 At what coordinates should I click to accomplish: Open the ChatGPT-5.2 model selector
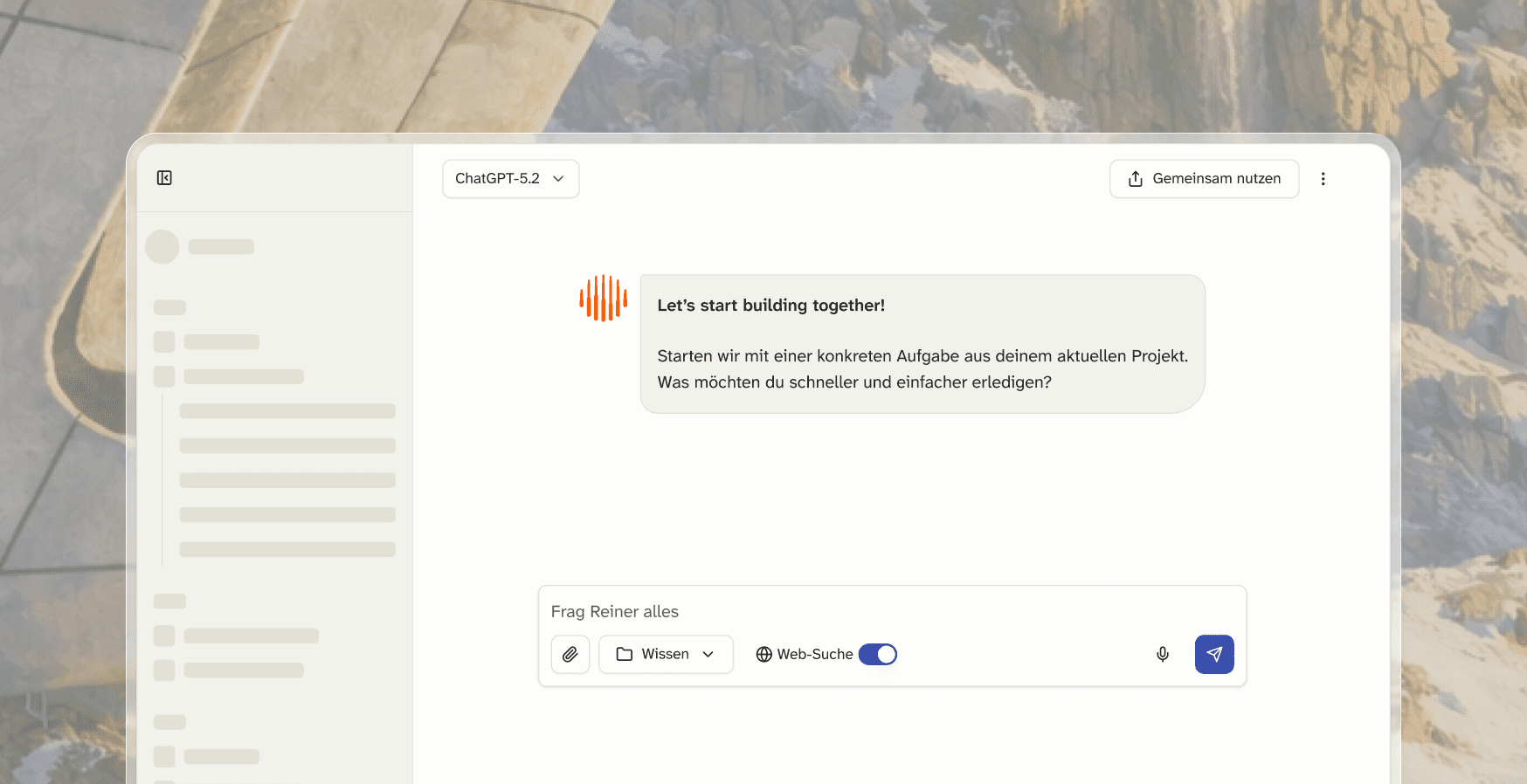(511, 179)
